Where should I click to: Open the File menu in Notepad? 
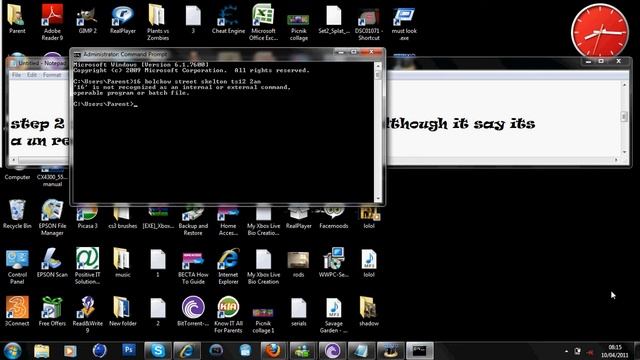(x=16, y=75)
